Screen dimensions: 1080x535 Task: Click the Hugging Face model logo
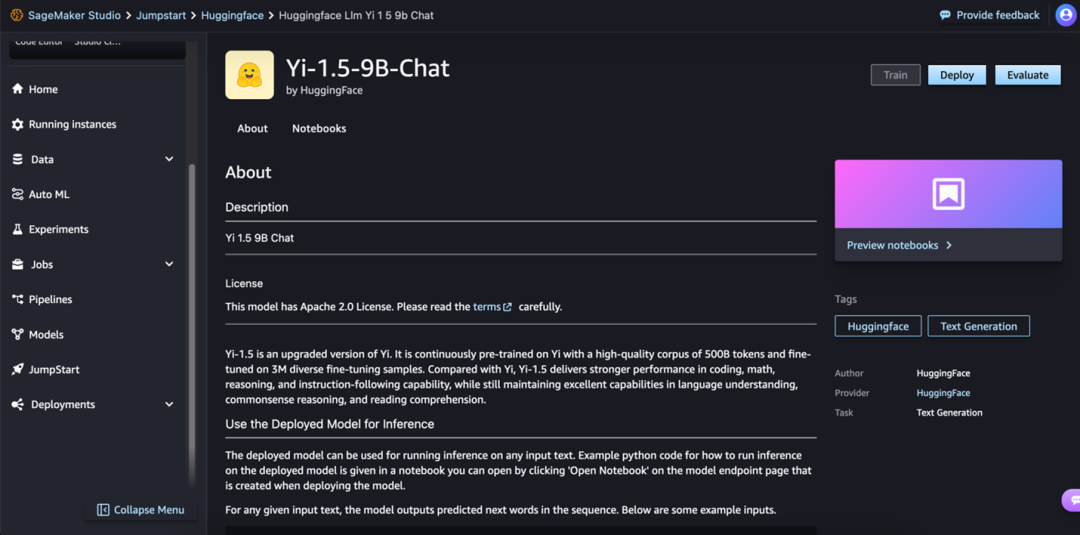(x=249, y=75)
